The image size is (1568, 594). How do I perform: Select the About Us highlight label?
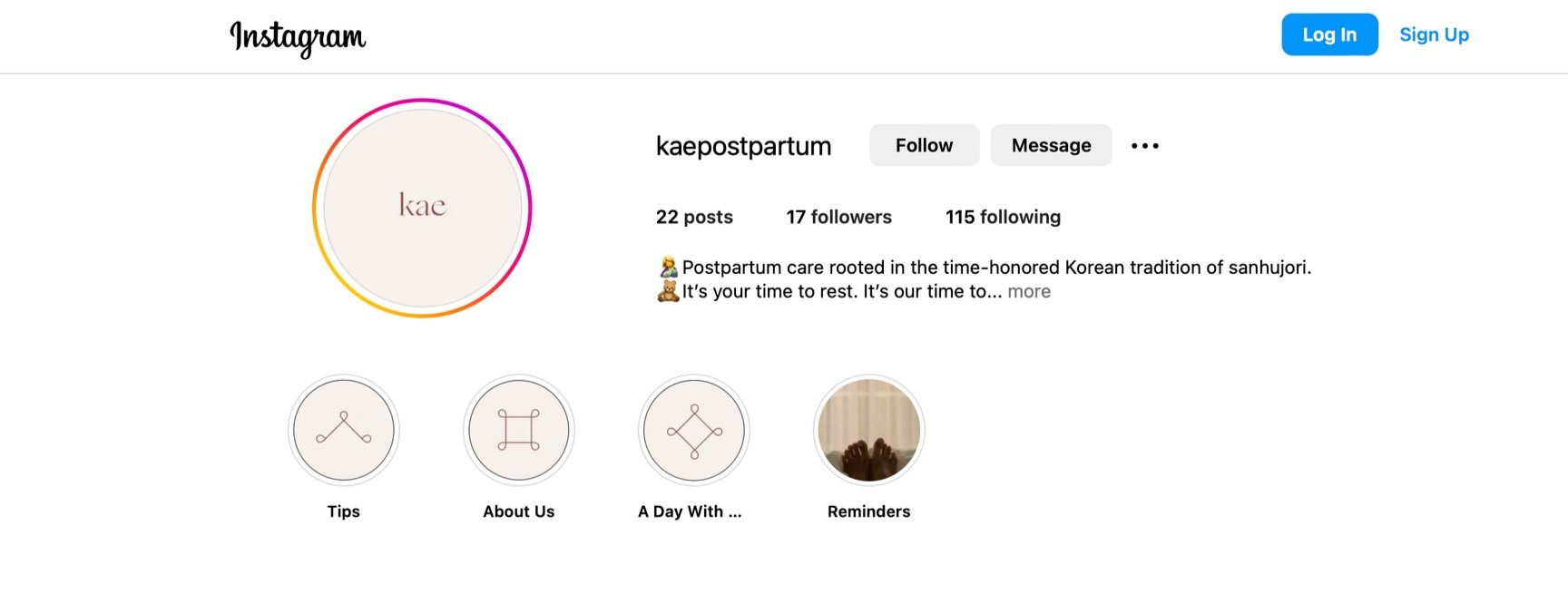[x=519, y=511]
